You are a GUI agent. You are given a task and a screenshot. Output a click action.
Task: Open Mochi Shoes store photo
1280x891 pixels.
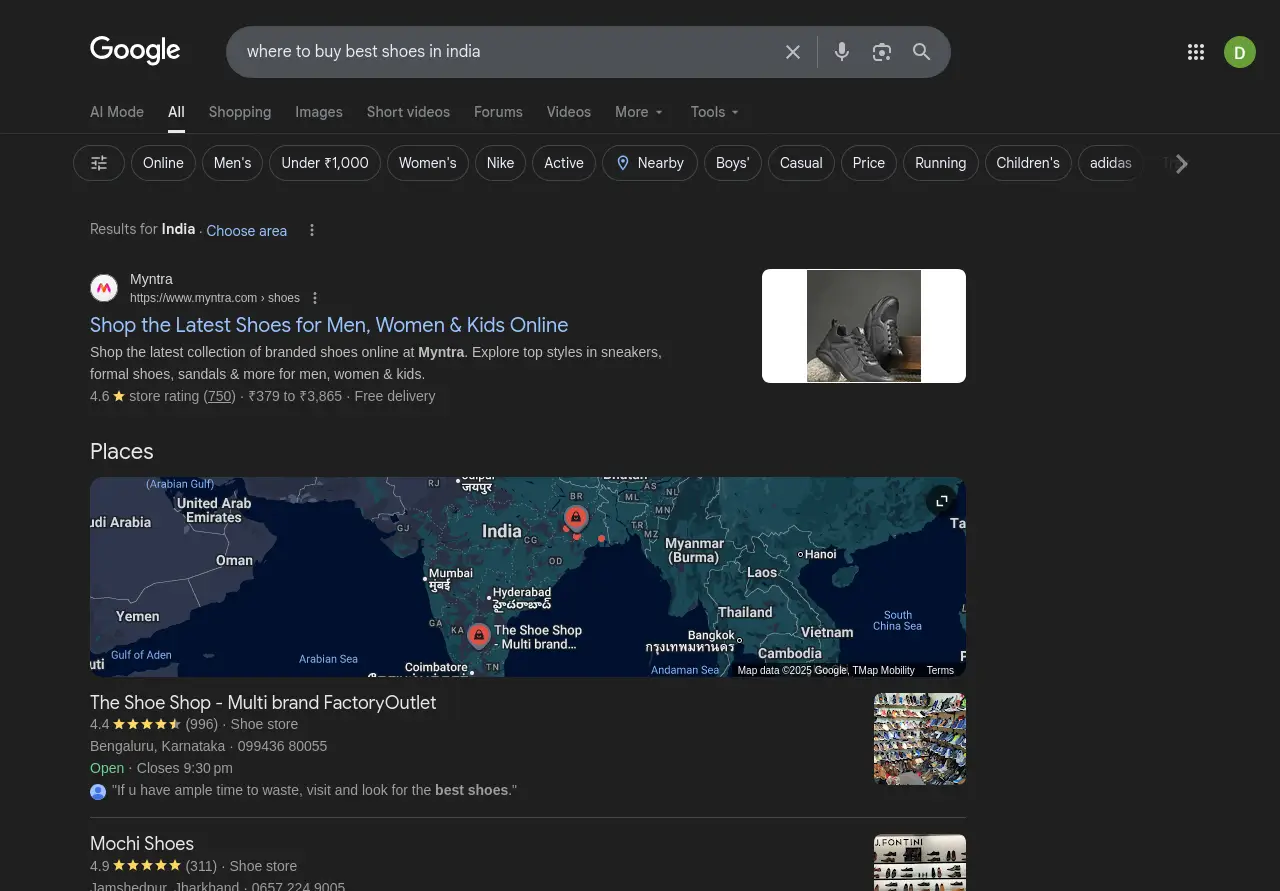[920, 863]
